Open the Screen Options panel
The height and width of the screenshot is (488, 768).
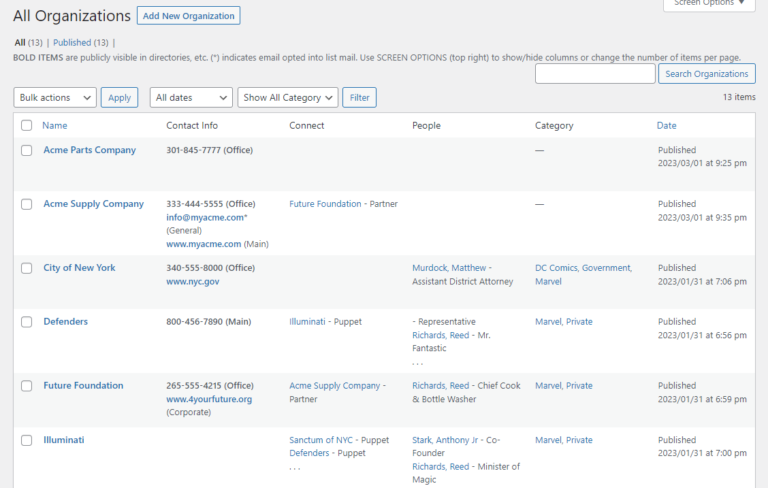tap(708, 4)
